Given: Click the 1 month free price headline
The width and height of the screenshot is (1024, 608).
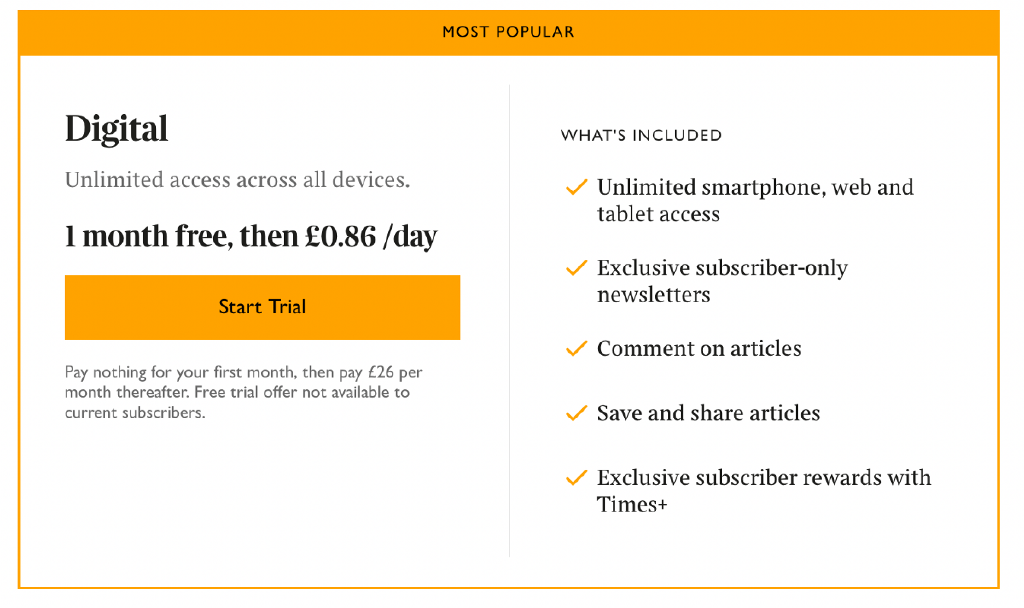Looking at the screenshot, I should [x=250, y=237].
